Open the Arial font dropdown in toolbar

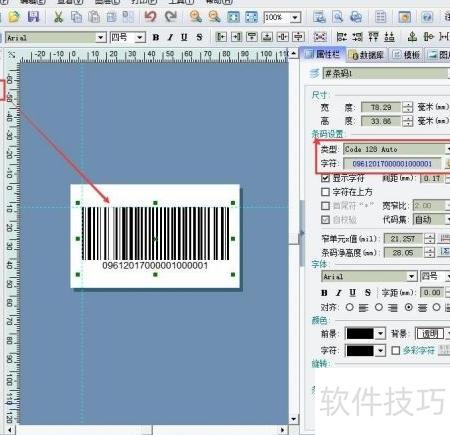(x=100, y=37)
